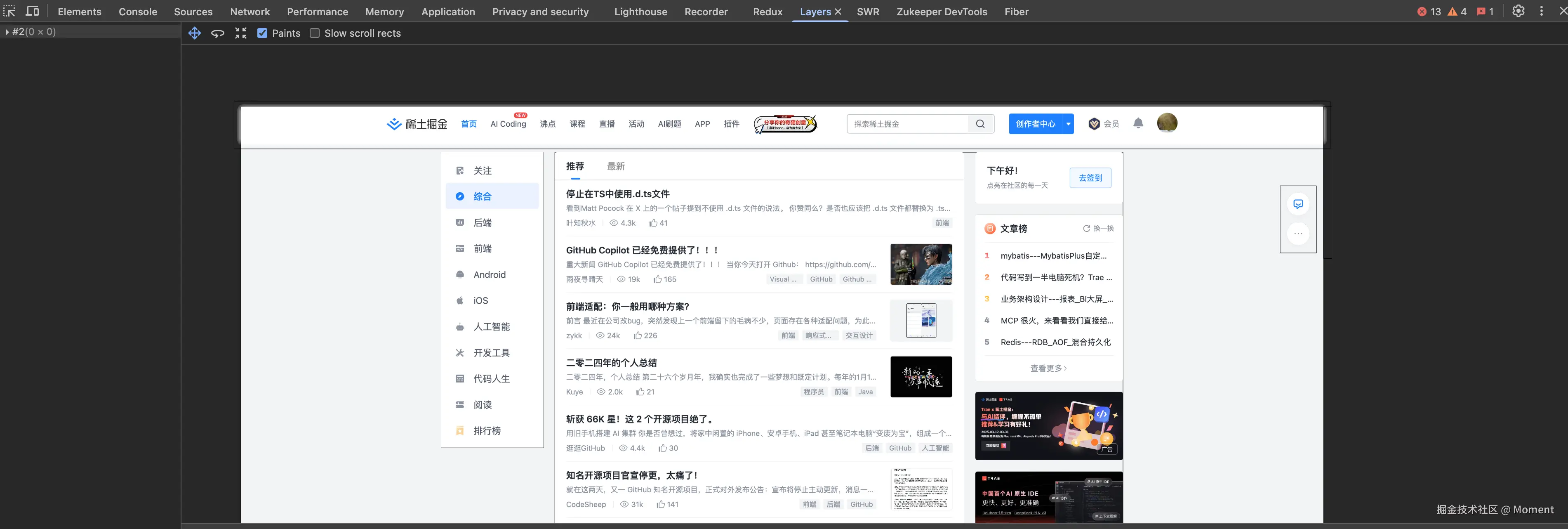Expand the #2(0 × 0) layer tree item
This screenshot has height=529, width=1568.
7,32
